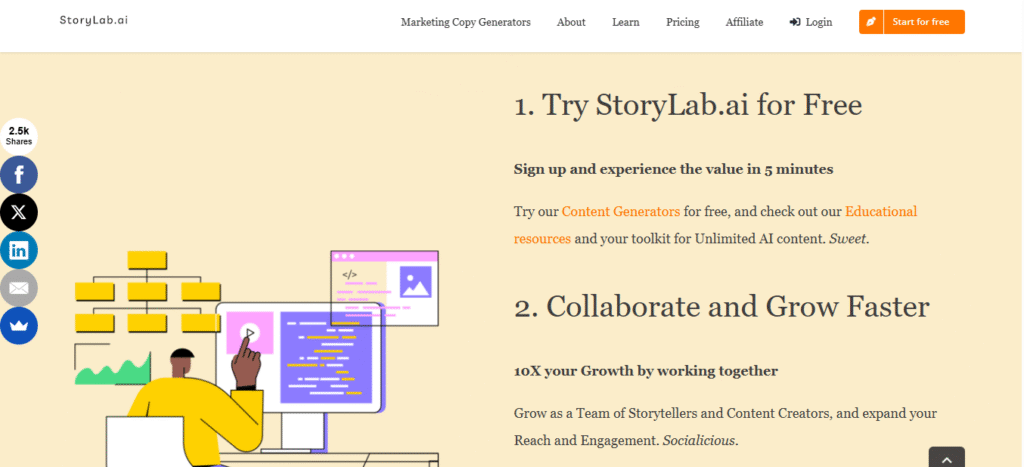Open the Learn menu item

pyautogui.click(x=626, y=22)
